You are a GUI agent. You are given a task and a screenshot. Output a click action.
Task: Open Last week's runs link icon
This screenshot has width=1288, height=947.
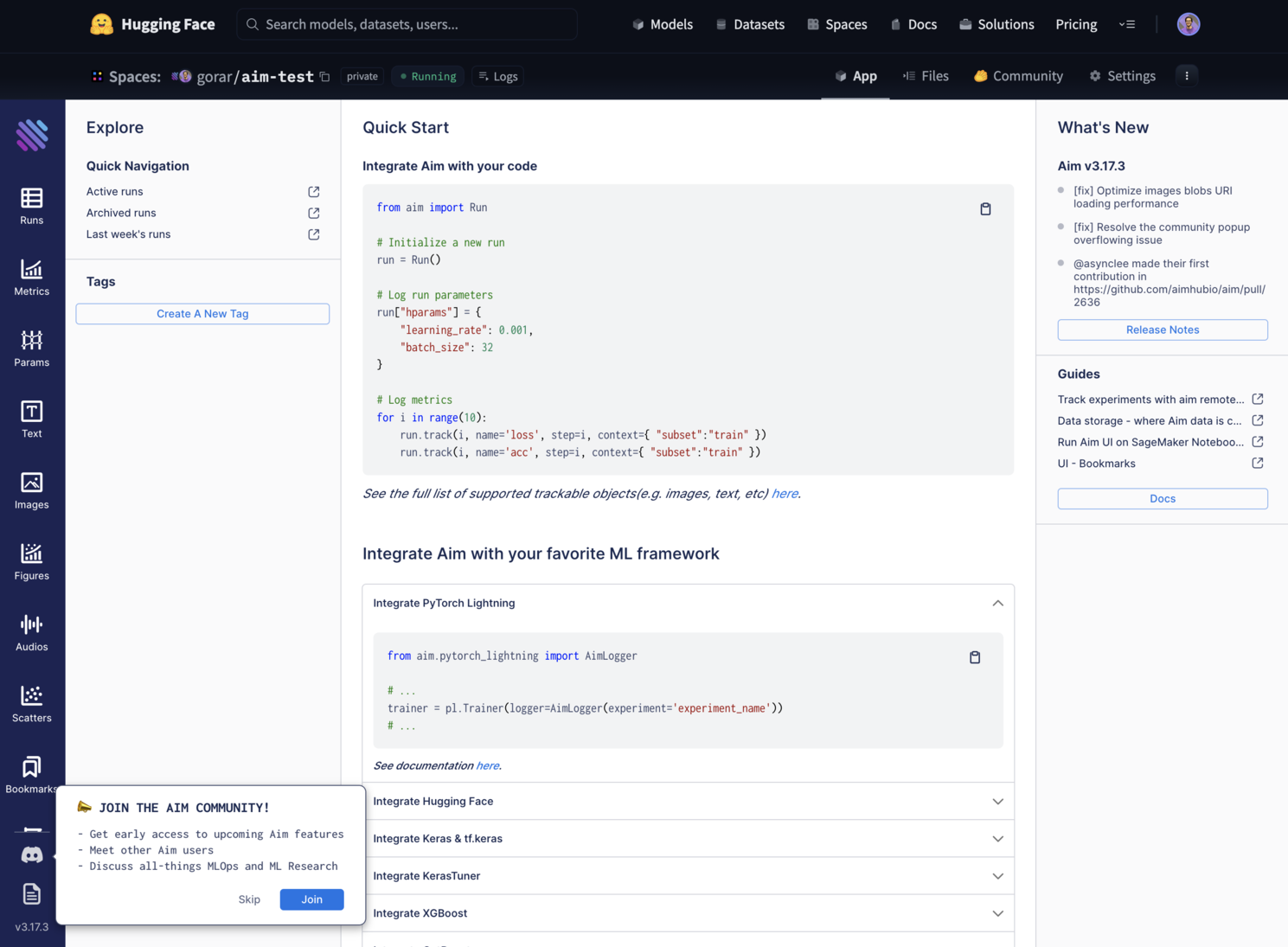coord(314,234)
